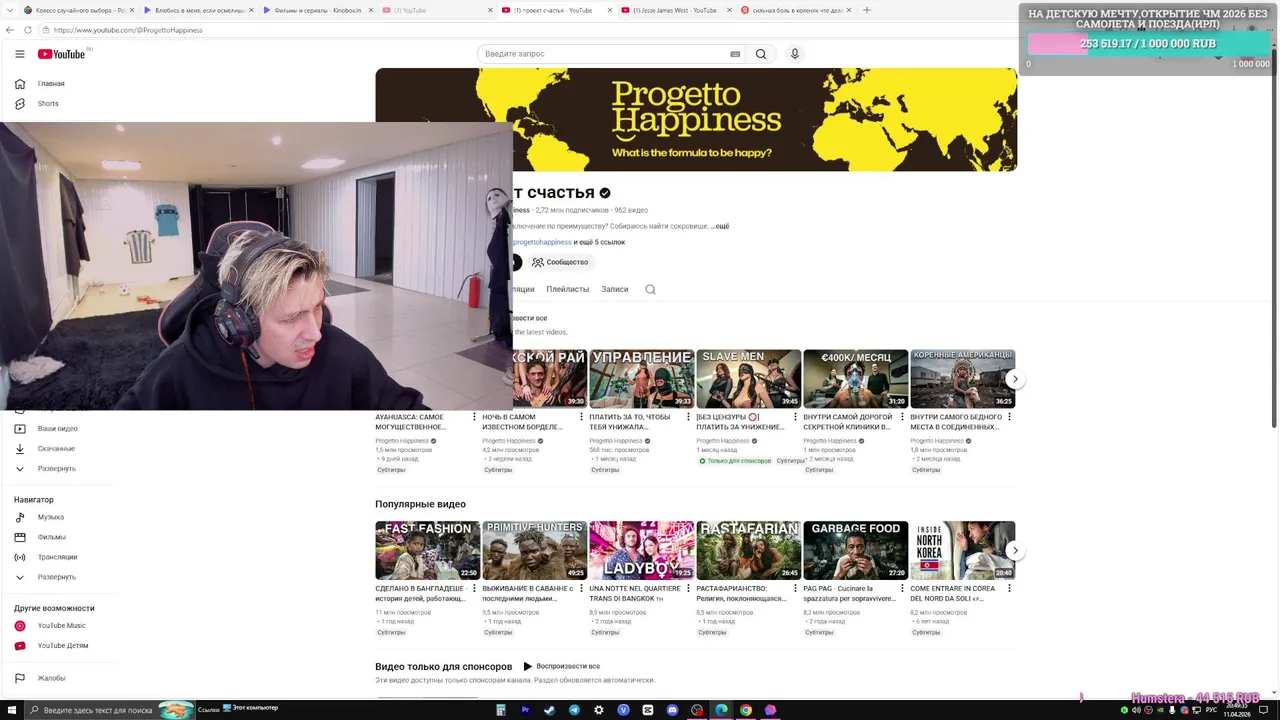Screen dimensions: 1280x720
Task: Open Скачанные in the sidebar
Action: (x=56, y=449)
